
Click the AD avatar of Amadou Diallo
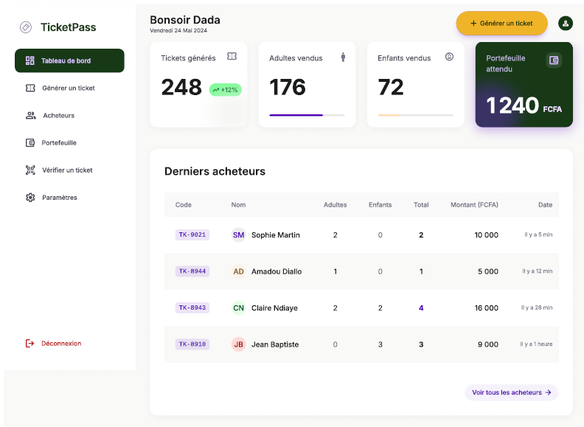238,271
